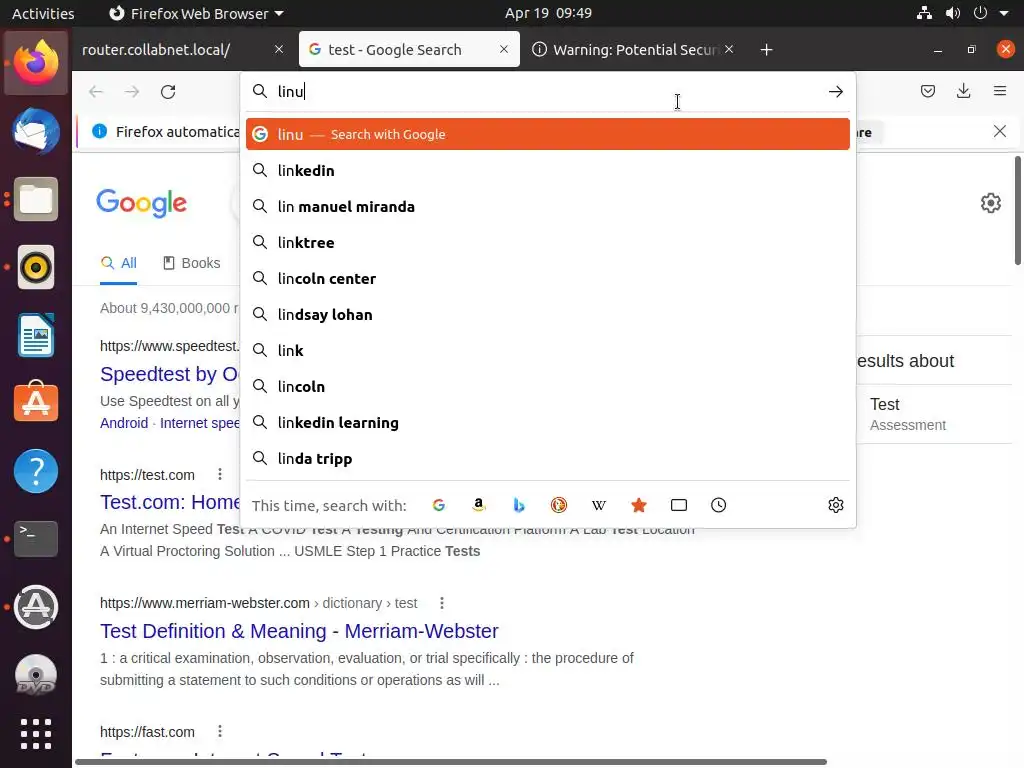The width and height of the screenshot is (1024, 768).
Task: Open the DVD disc icon in dock
Action: 36,675
